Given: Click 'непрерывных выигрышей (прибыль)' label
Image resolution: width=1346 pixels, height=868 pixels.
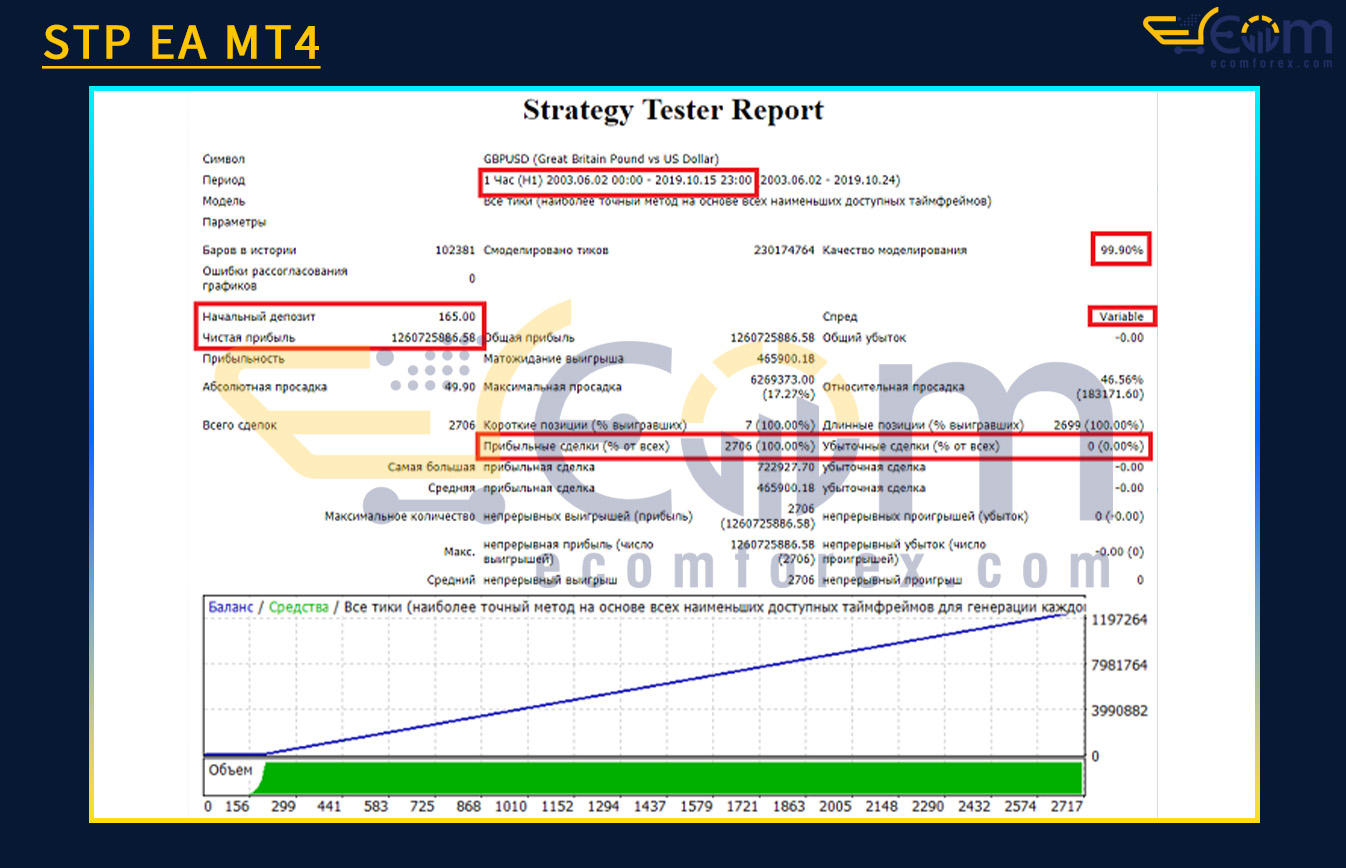Looking at the screenshot, I should click(587, 516).
